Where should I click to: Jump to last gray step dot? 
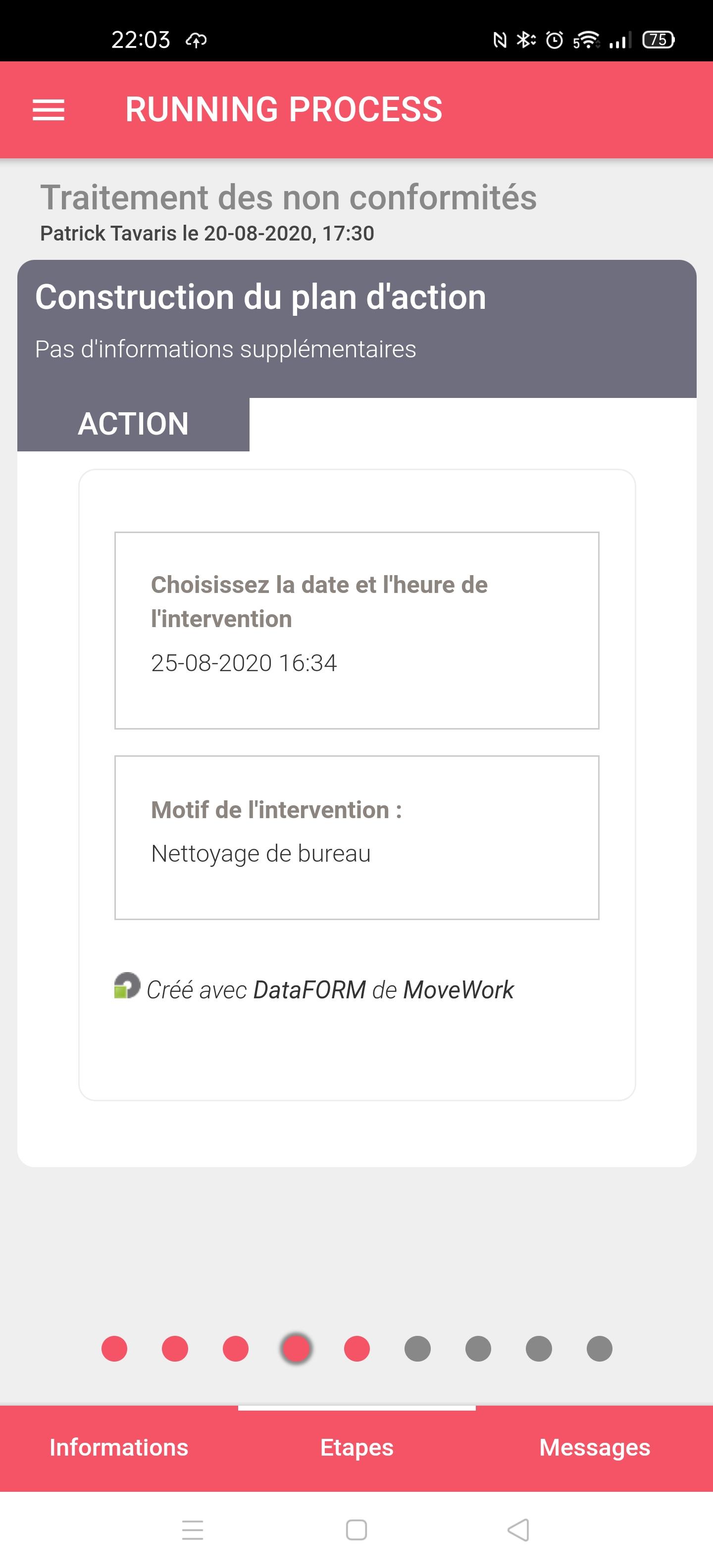[x=599, y=1348]
